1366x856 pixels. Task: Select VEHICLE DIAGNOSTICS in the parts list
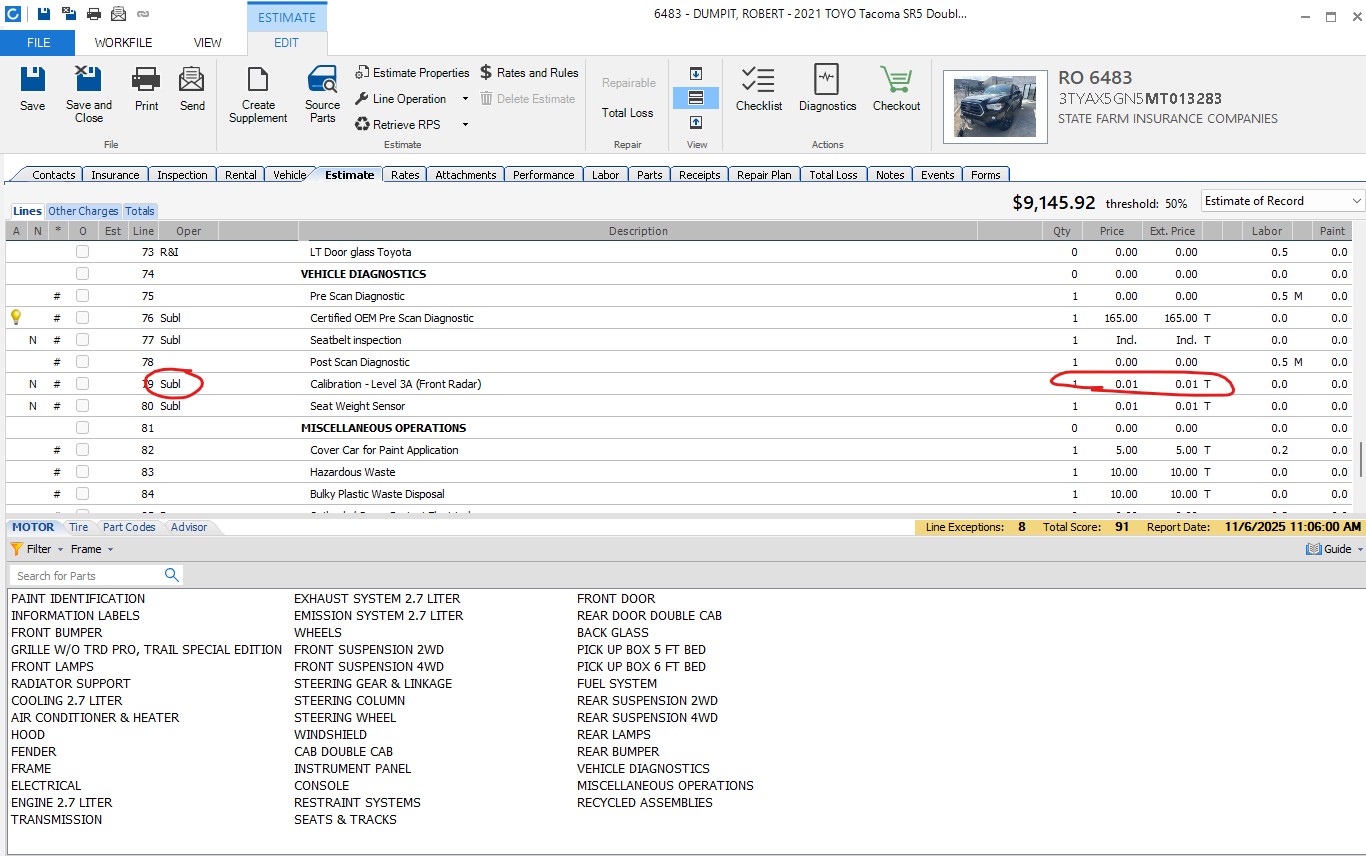point(643,769)
